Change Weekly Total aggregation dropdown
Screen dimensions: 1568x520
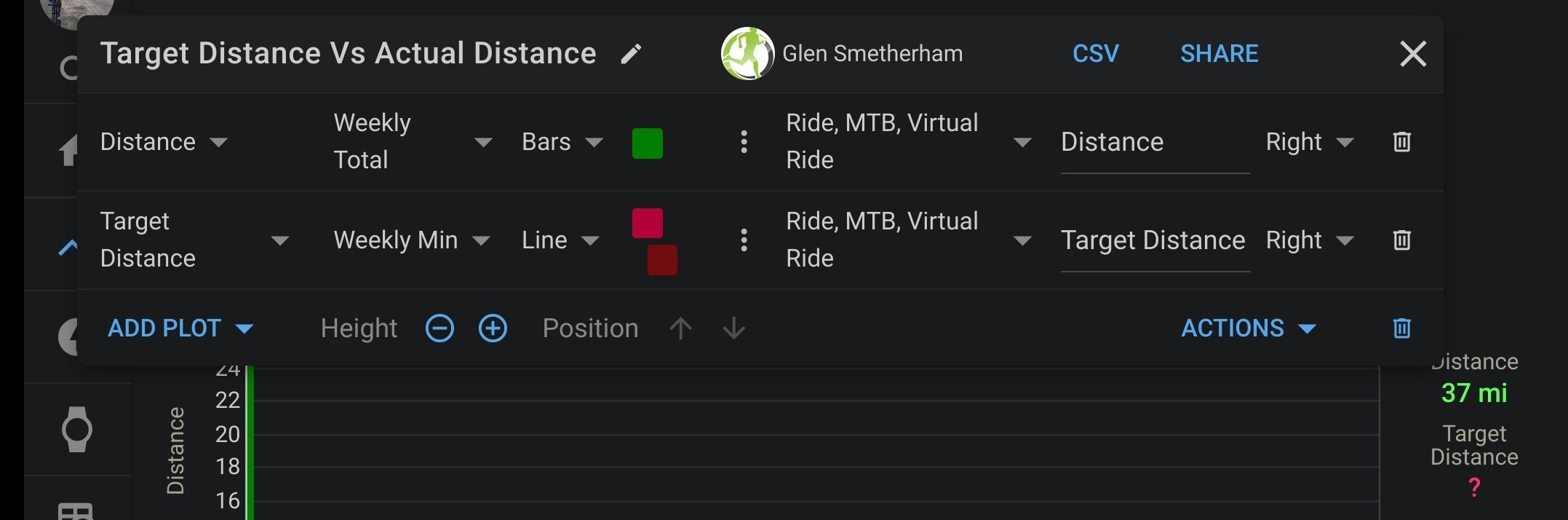413,142
